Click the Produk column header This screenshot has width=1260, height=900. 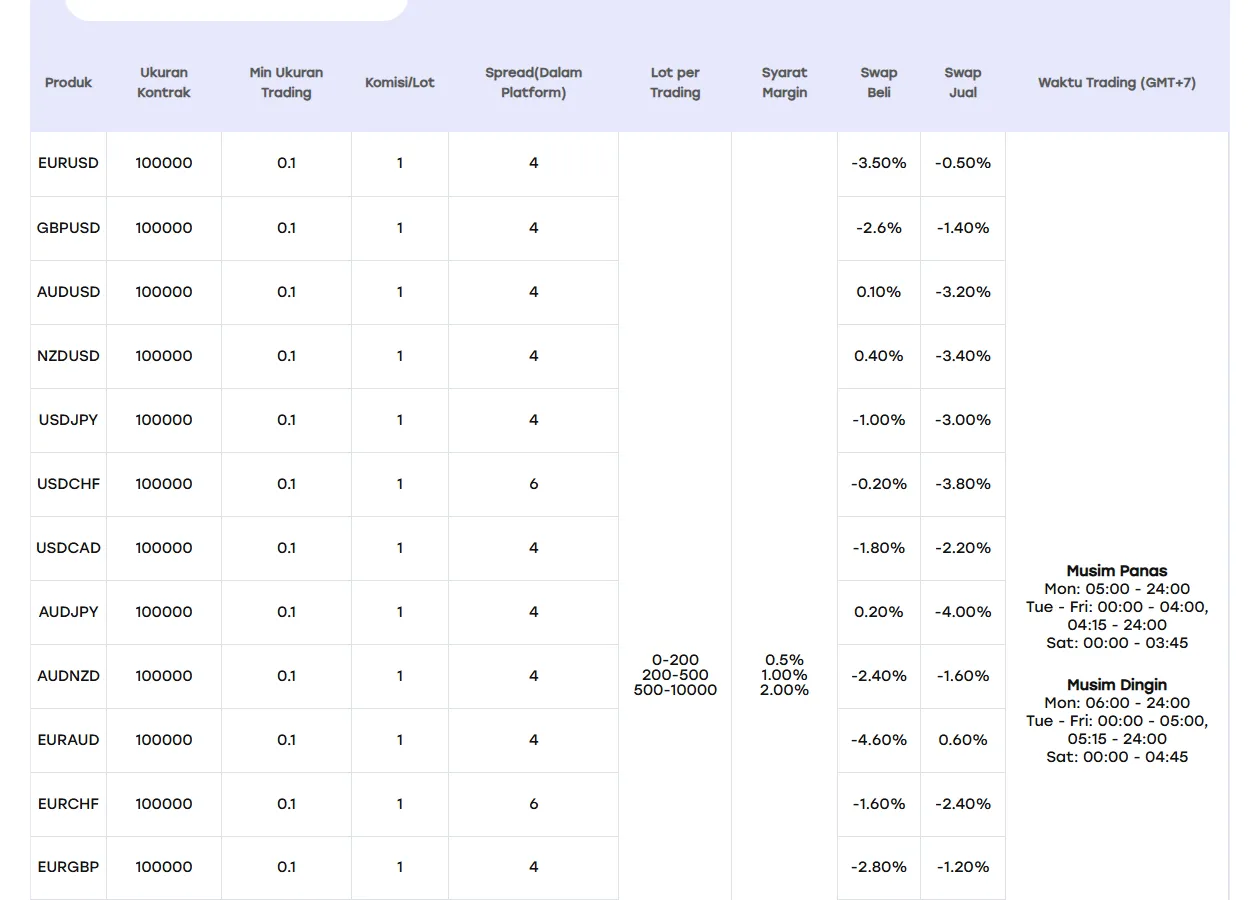(68, 82)
